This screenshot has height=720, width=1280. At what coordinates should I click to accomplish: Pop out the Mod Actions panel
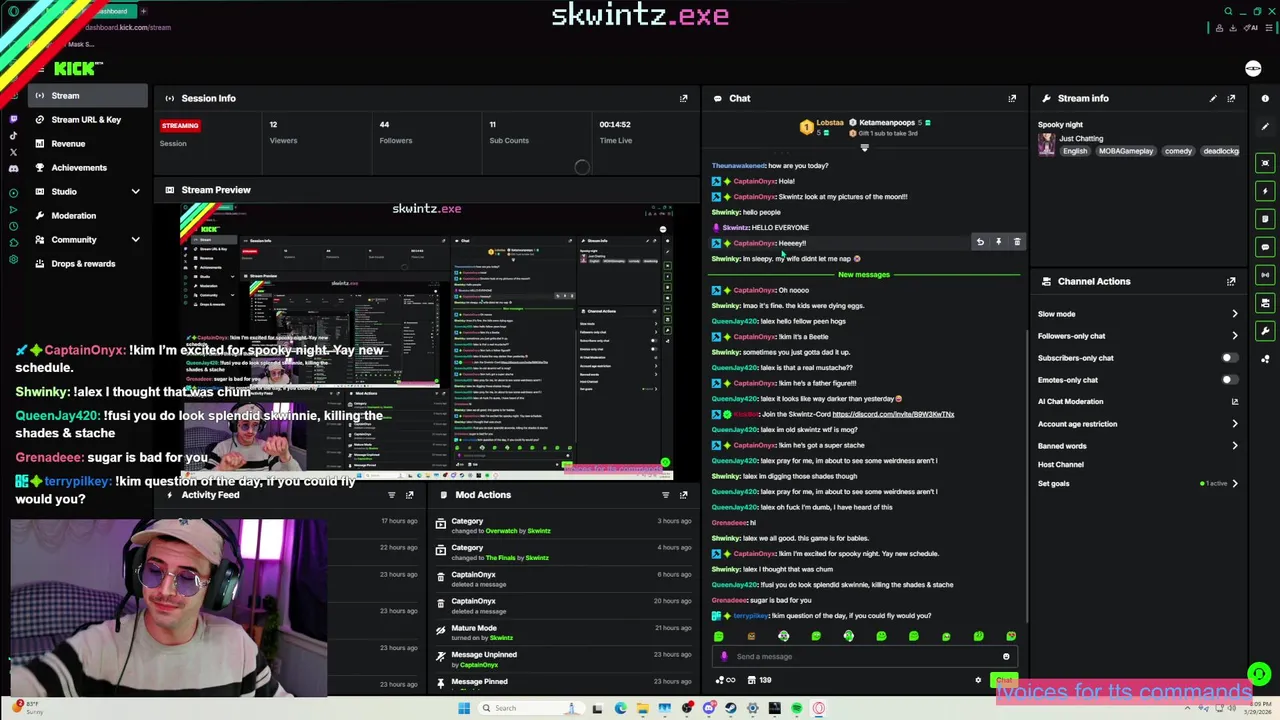point(684,495)
